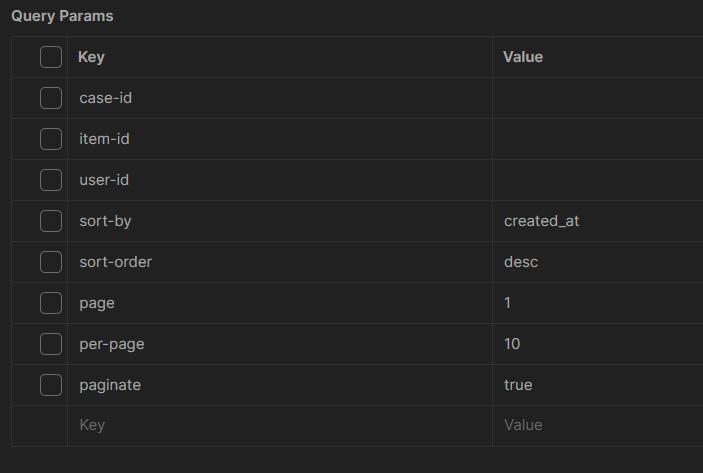This screenshot has width=703, height=473.
Task: Click the empty new Value placeholder field
Action: point(597,425)
